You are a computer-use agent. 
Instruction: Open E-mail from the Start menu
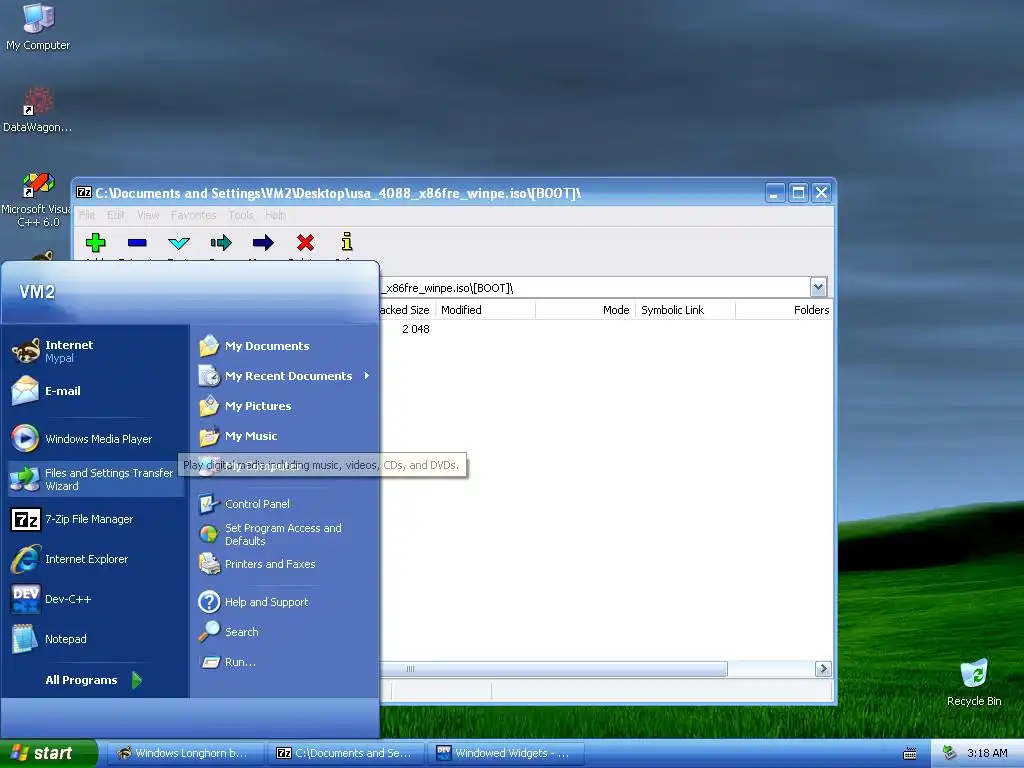[96, 391]
